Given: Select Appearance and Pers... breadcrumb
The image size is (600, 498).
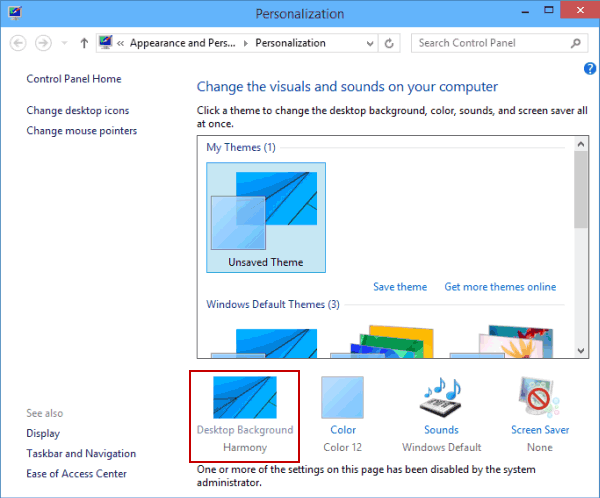Looking at the screenshot, I should pos(183,43).
